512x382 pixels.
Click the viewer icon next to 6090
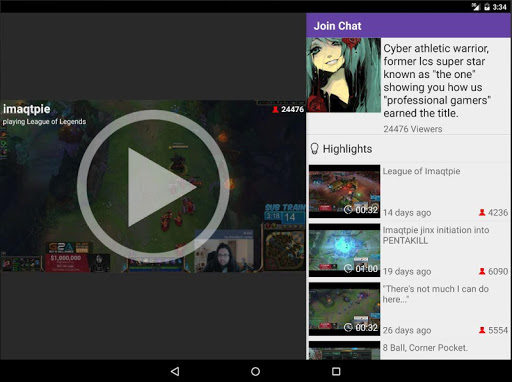(x=482, y=271)
